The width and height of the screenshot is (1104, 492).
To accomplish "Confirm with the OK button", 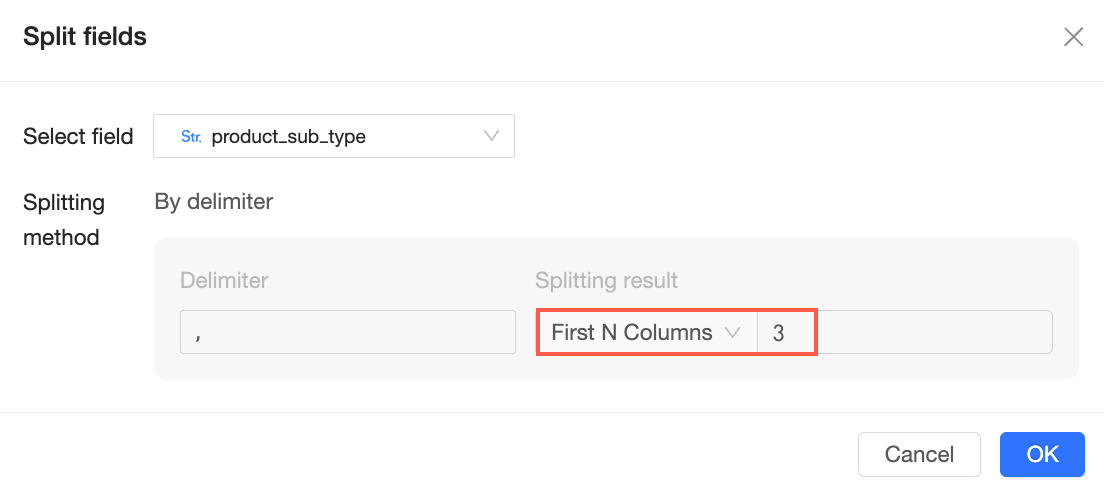I will (1042, 454).
